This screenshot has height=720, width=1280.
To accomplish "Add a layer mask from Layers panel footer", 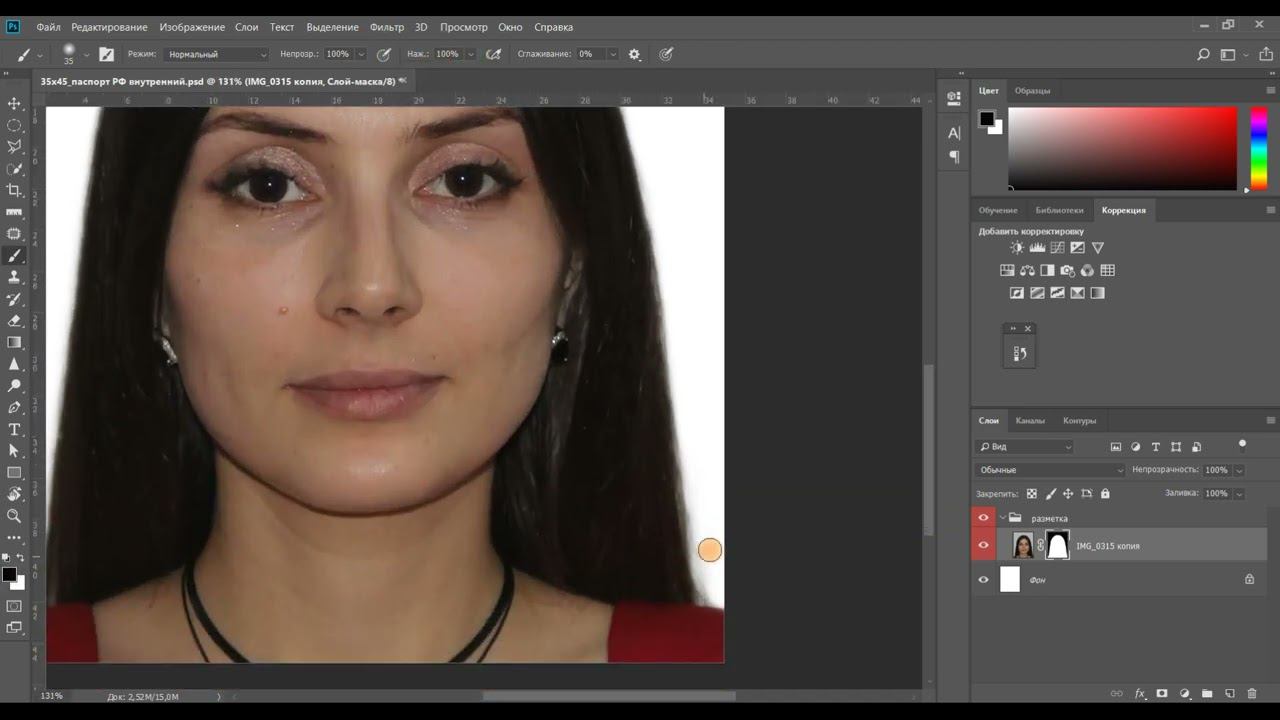I will (1162, 693).
